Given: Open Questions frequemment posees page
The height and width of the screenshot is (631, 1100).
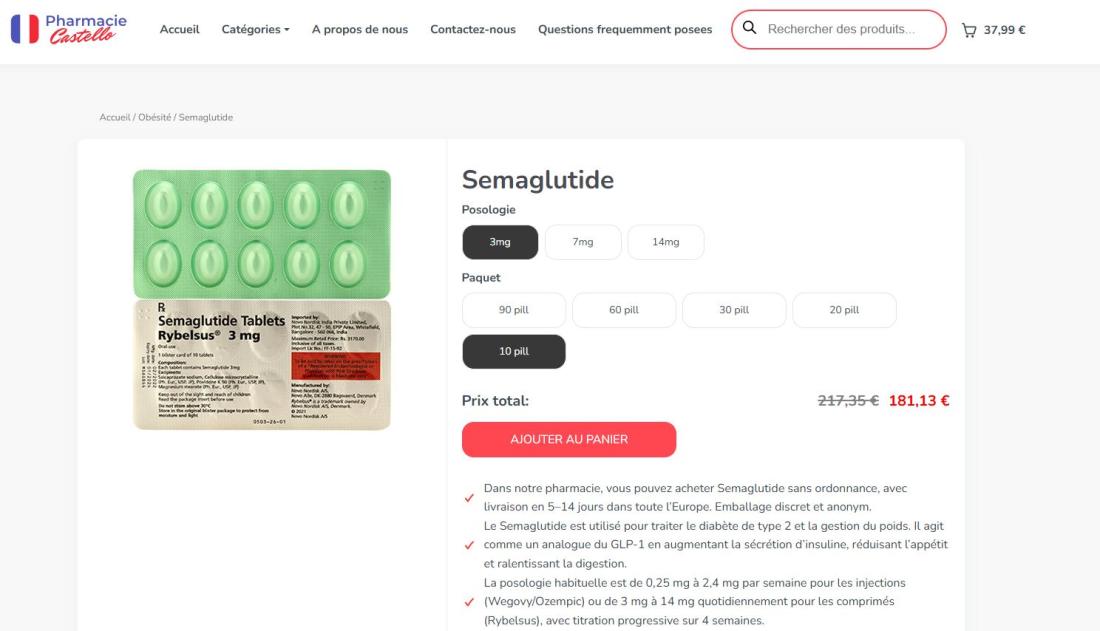Looking at the screenshot, I should (x=625, y=29).
